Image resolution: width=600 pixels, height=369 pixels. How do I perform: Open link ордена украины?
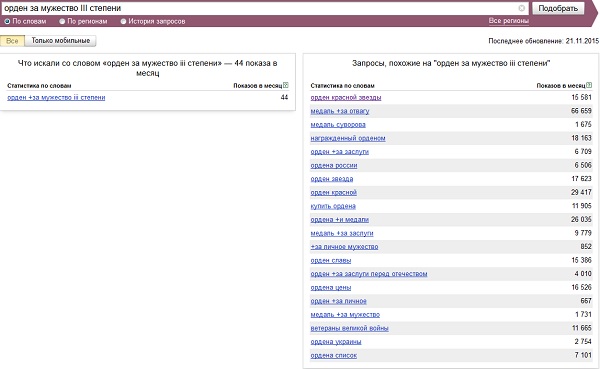336,342
